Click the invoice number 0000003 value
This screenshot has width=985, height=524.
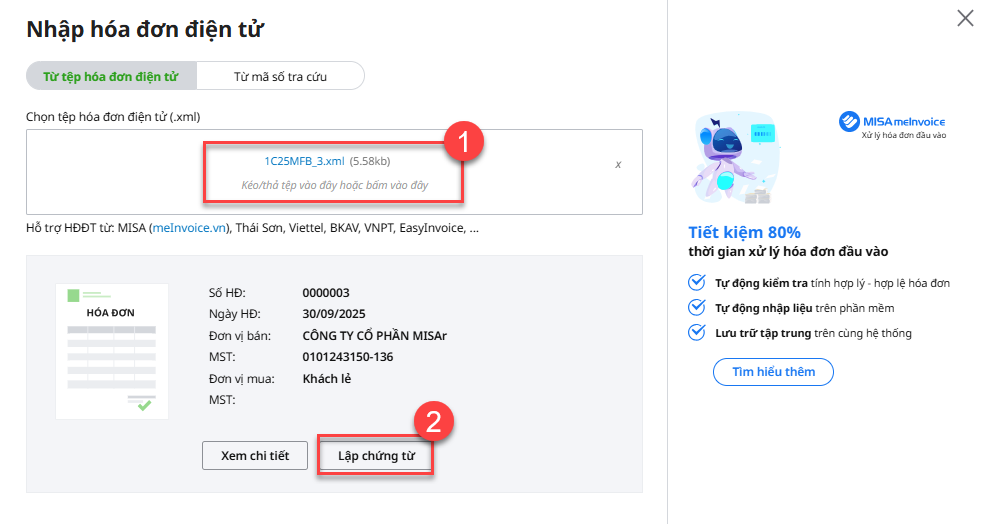326,293
